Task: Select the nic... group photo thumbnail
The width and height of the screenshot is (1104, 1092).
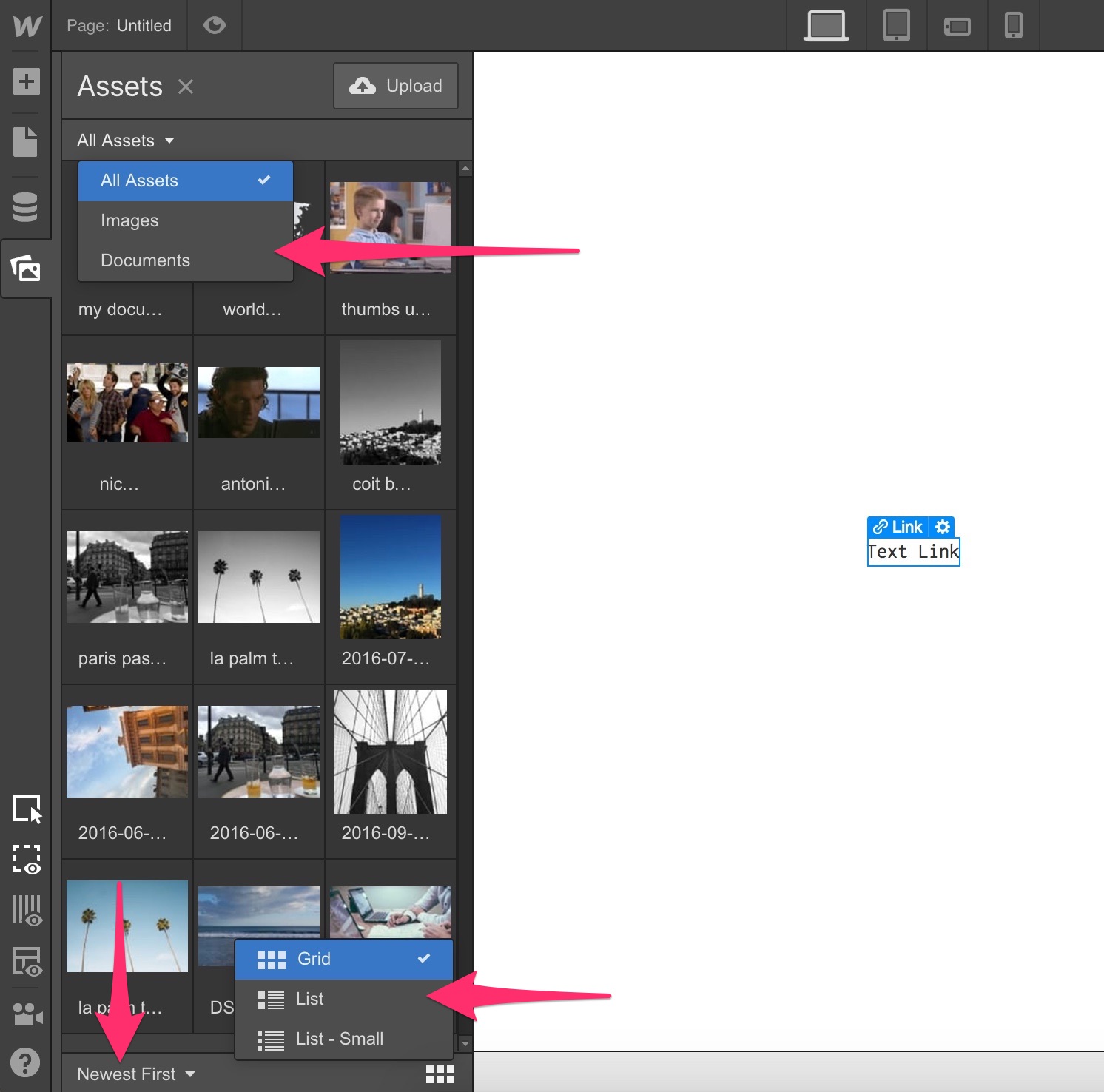Action: (127, 402)
